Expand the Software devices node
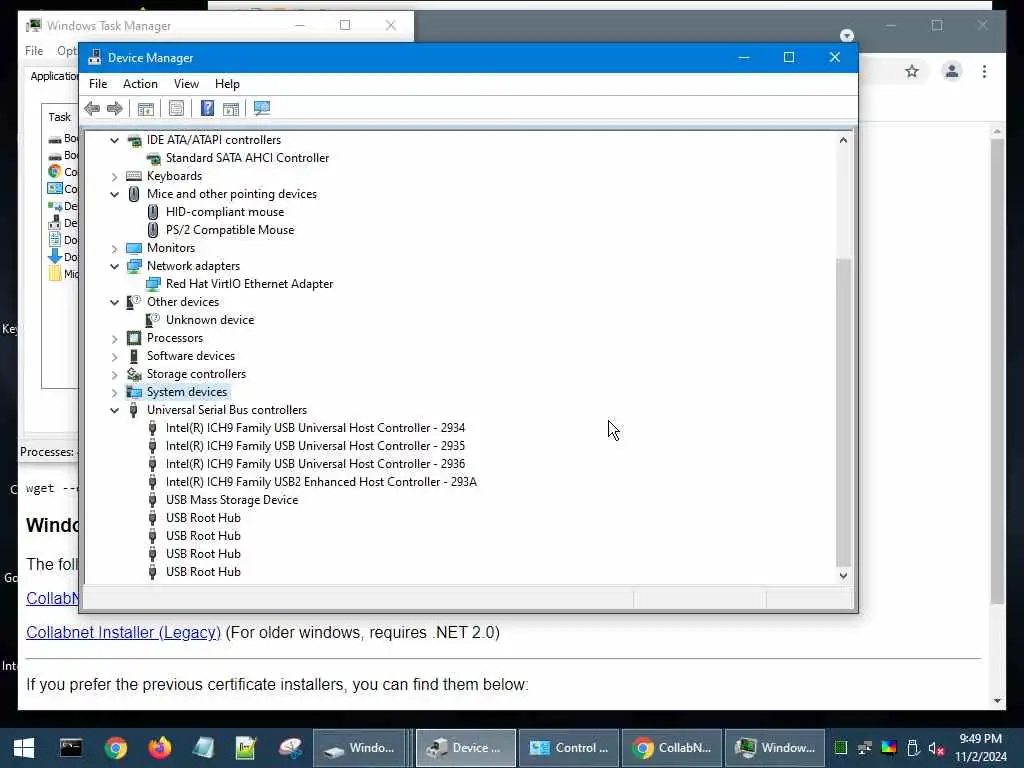1024x768 pixels. pos(115,356)
